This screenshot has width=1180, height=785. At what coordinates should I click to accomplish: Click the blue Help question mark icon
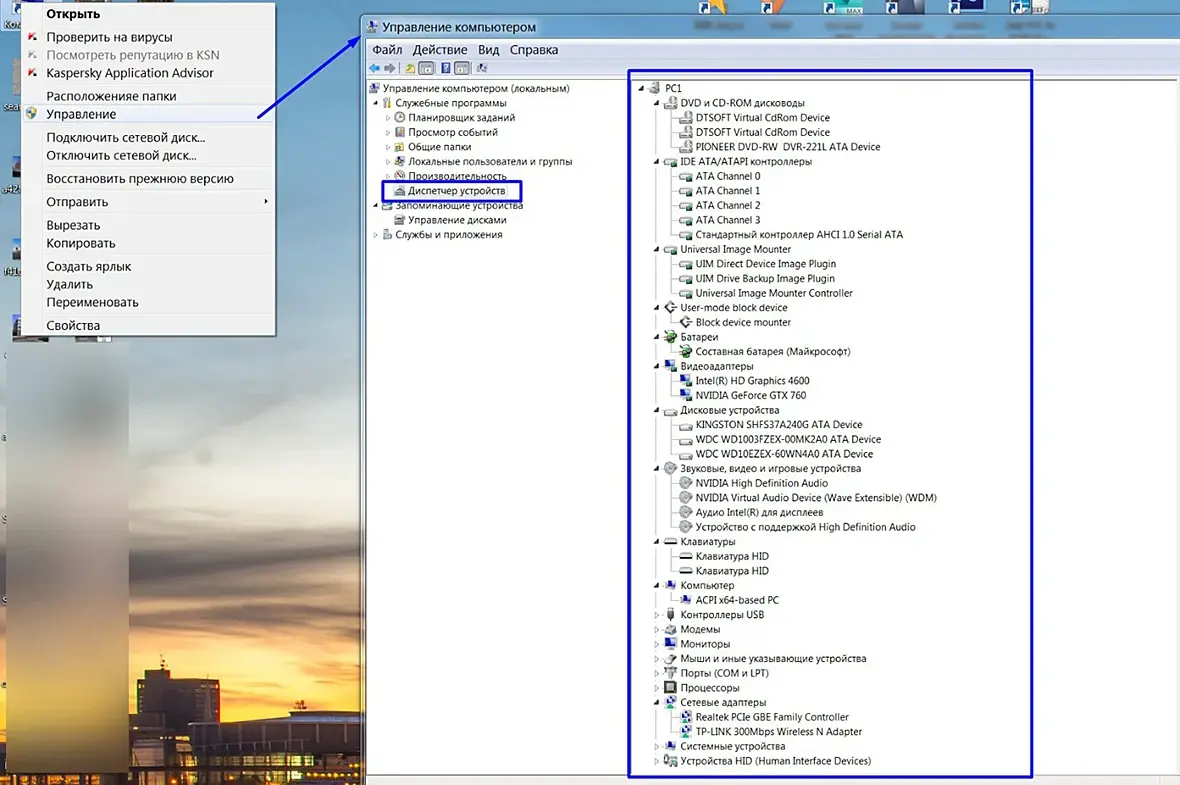click(x=446, y=68)
